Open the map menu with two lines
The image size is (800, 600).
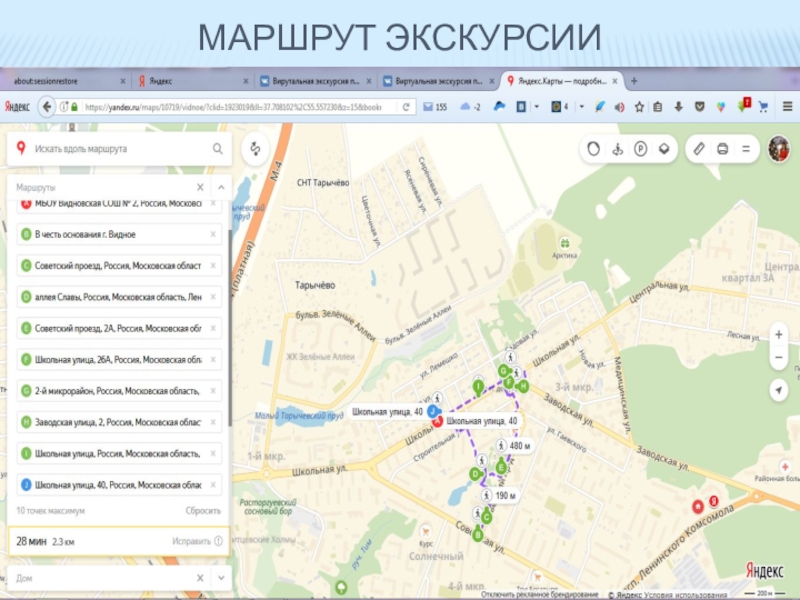click(x=745, y=148)
